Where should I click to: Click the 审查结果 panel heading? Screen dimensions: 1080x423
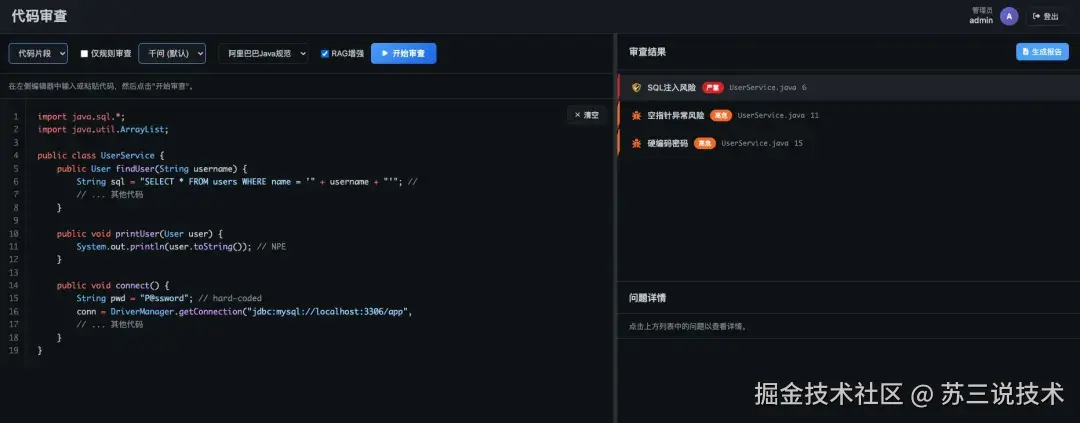pos(647,52)
